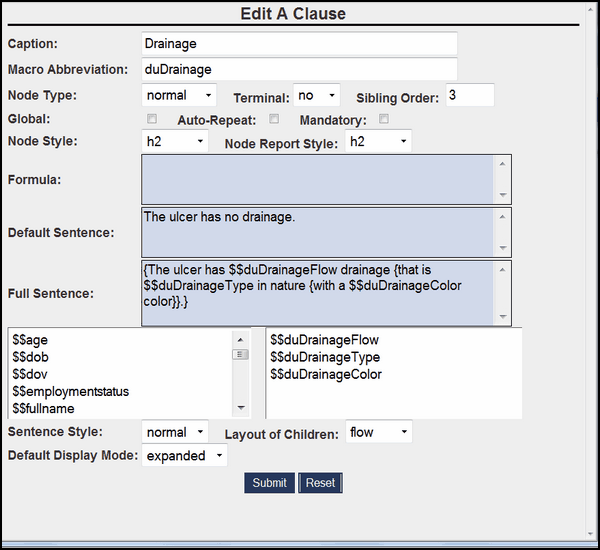Click into the Caption text field
This screenshot has height=550, width=600.
[300, 44]
